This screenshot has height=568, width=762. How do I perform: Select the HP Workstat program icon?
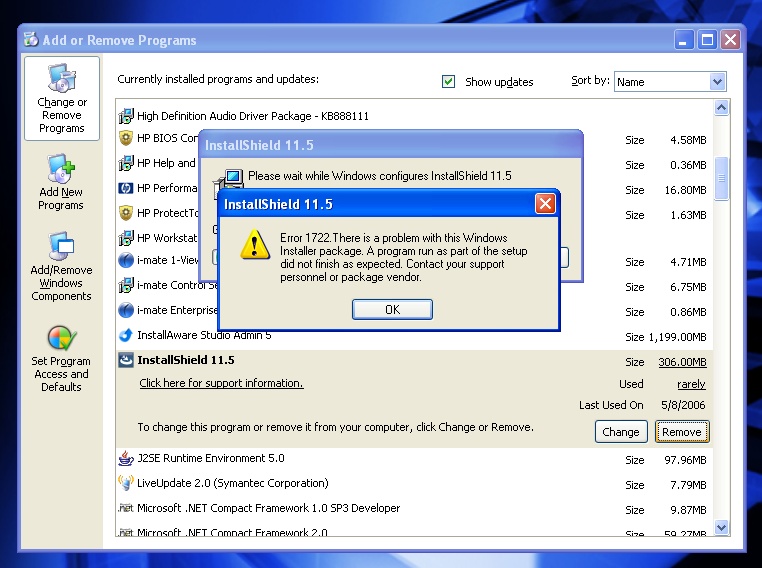126,238
